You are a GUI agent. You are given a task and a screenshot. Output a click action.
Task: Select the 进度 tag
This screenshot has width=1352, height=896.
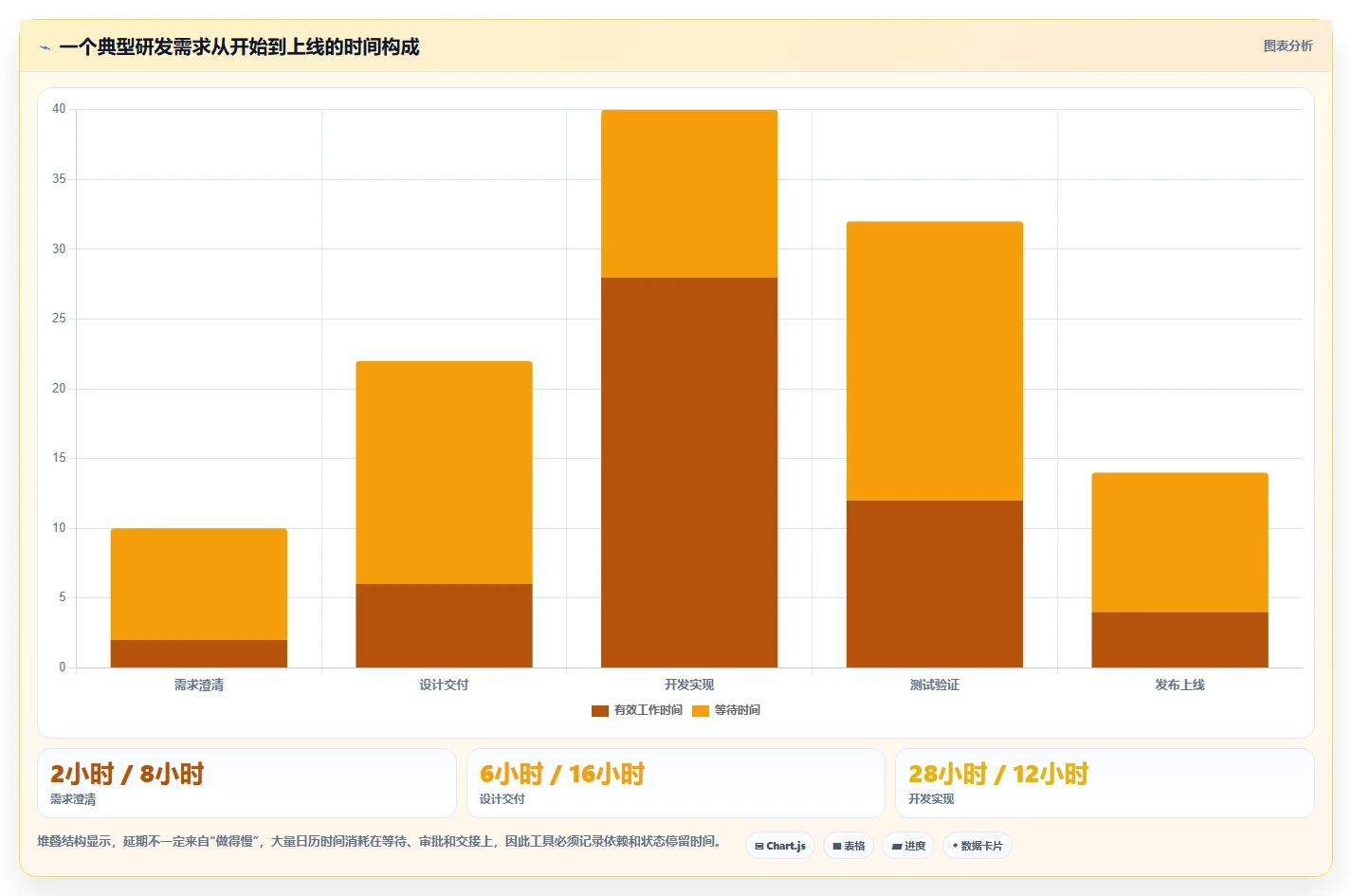point(908,846)
